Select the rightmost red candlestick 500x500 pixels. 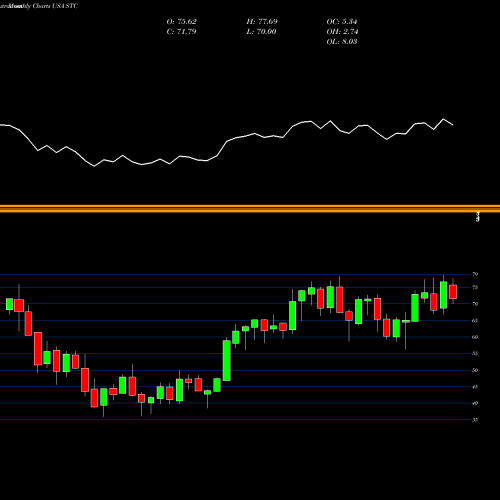tap(453, 292)
